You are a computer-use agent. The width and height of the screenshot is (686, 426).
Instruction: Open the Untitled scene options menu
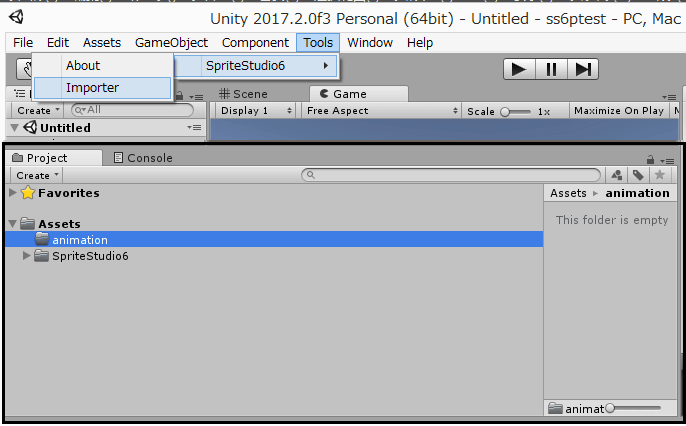coord(194,128)
